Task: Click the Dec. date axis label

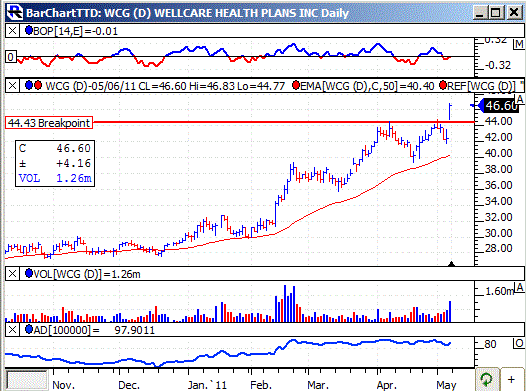Action: pyautogui.click(x=129, y=385)
